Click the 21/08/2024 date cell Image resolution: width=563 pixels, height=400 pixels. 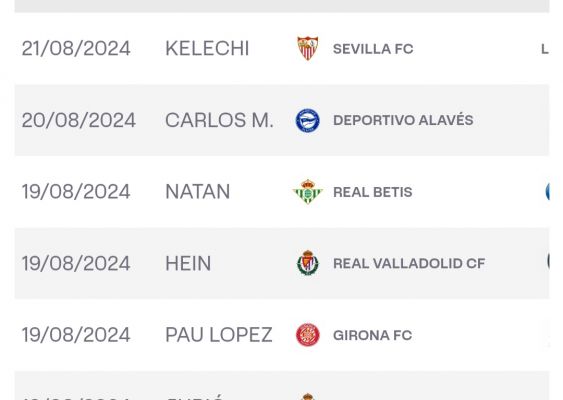click(x=76, y=48)
